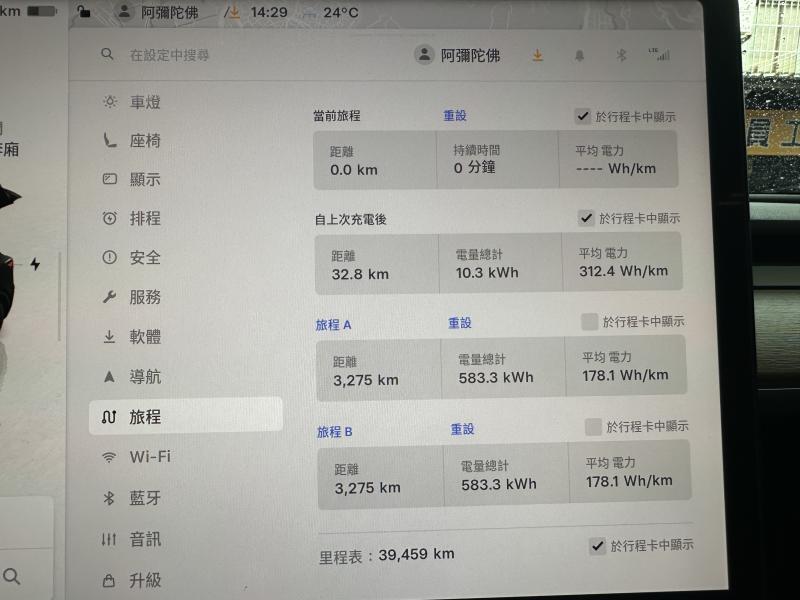The width and height of the screenshot is (800, 600).
Task: Enable 於行程卡中顯示 for 旅程 A
Action: [x=589, y=321]
